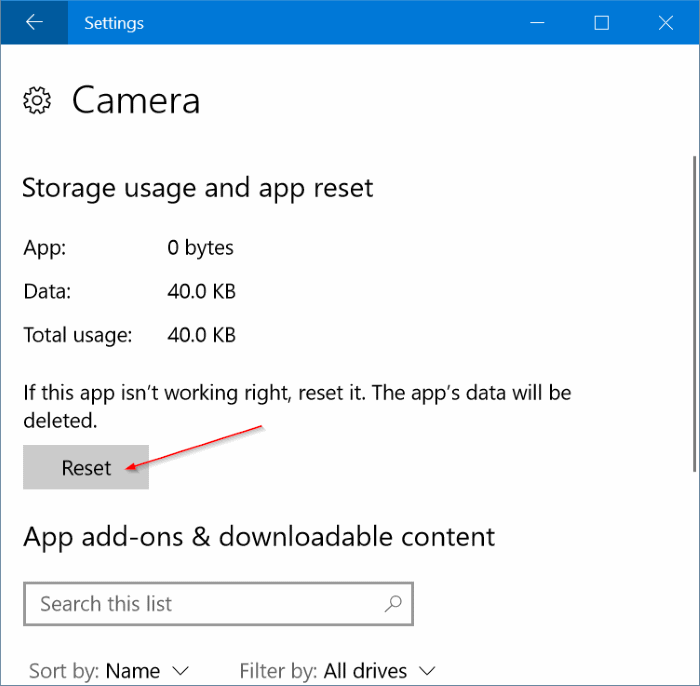Screen dimensions: 700x686
Task: Focus the 'Search this list' field
Action: pos(218,604)
